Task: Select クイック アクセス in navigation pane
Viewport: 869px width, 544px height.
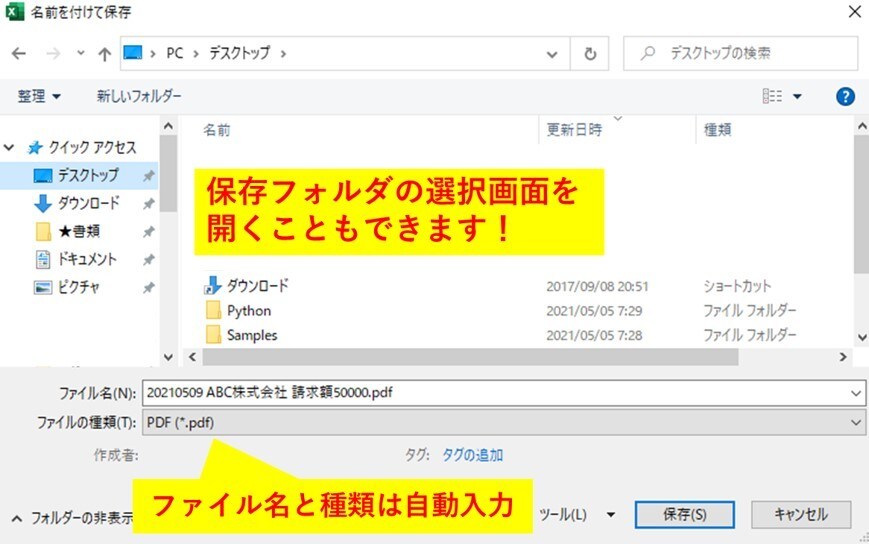Action: tap(91, 147)
